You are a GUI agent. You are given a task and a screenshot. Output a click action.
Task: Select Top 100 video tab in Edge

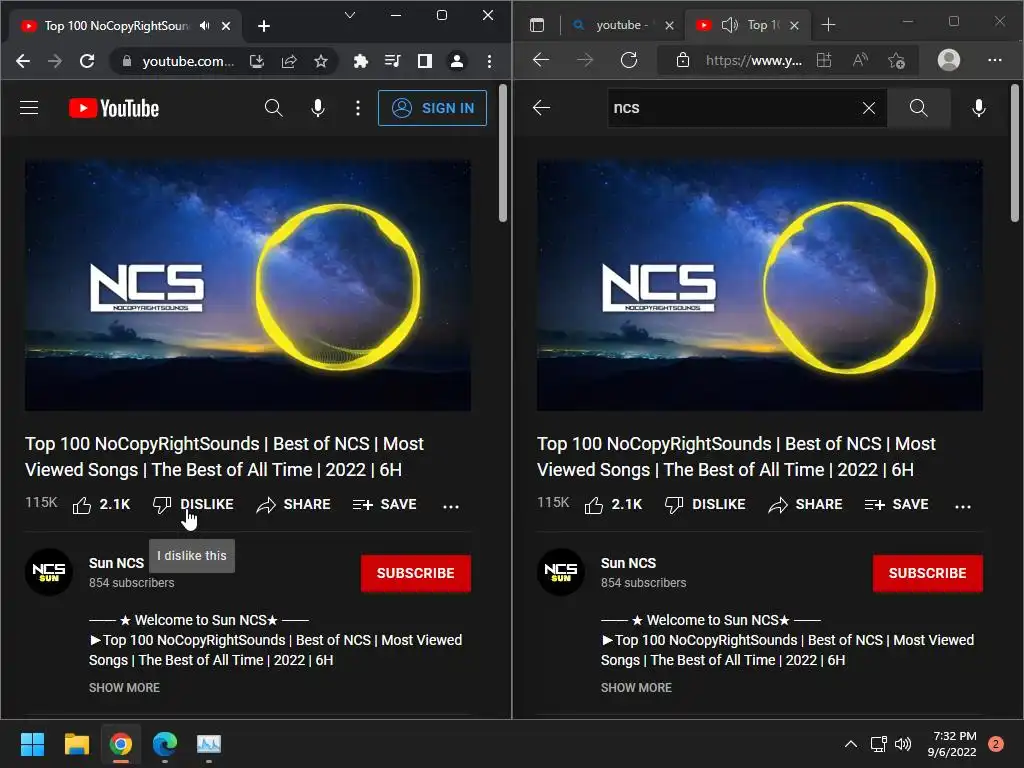(764, 25)
